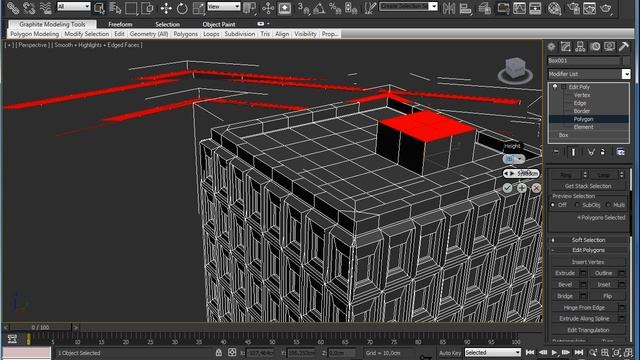This screenshot has width=640, height=360.
Task: Open the Render Setup icon
Action: [573, 7]
